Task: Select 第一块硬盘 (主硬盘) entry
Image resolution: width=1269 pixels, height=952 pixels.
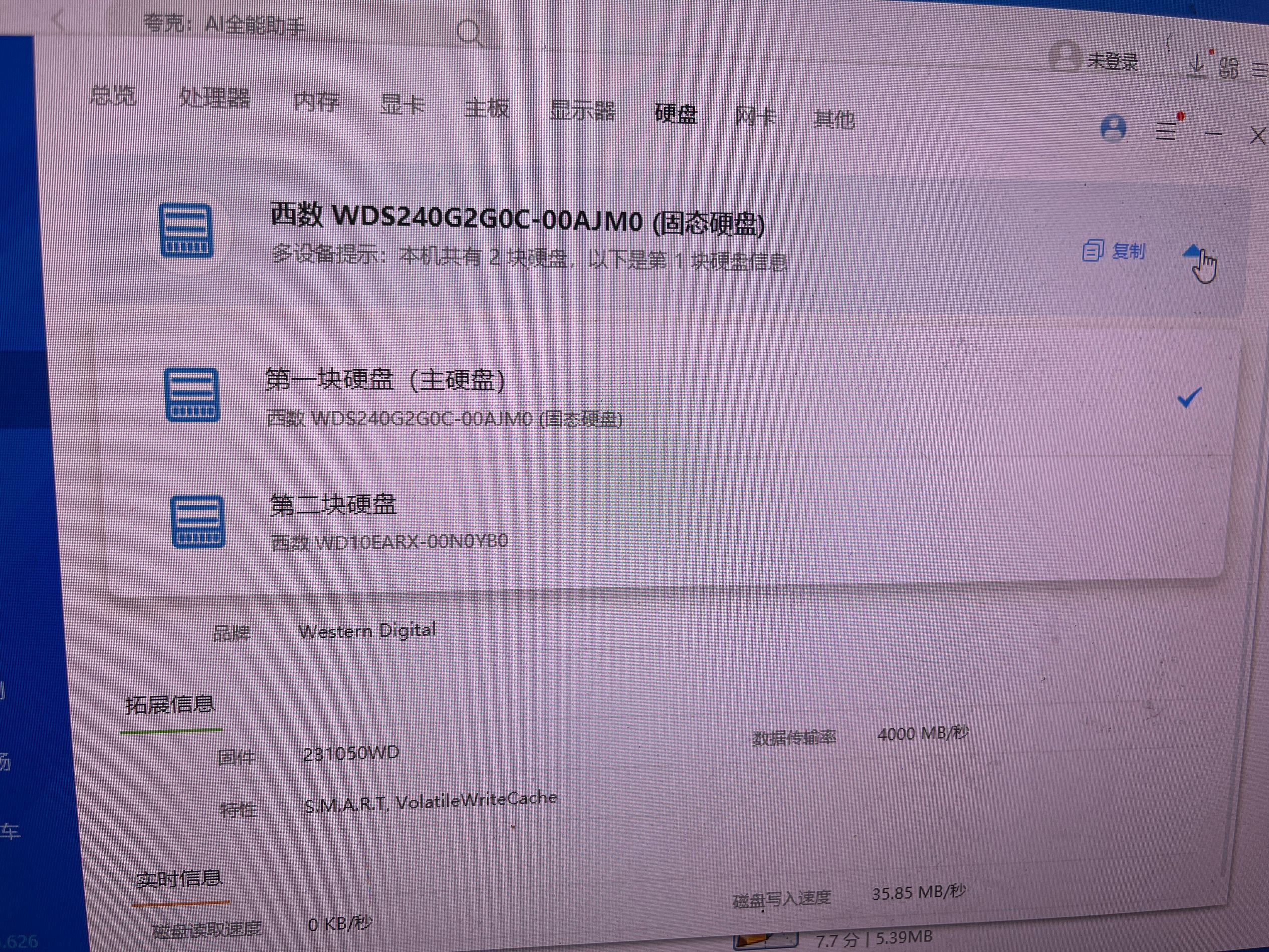Action: [x=666, y=397]
